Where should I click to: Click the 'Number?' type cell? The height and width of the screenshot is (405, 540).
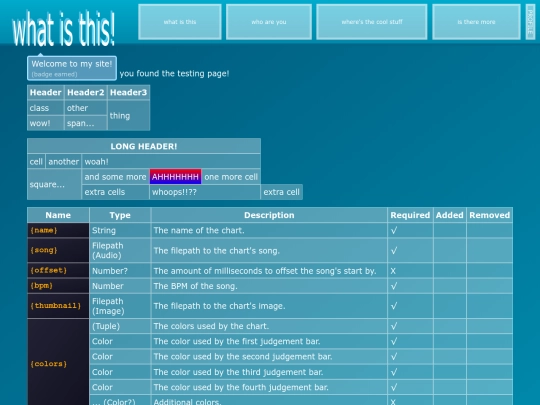120,271
